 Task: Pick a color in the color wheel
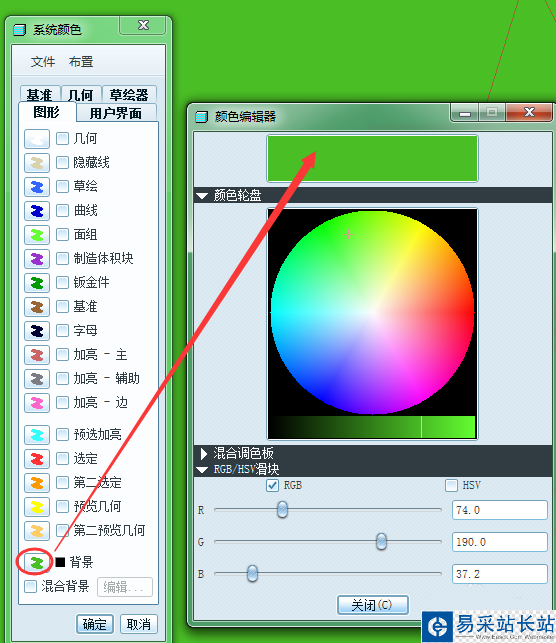coord(372,312)
